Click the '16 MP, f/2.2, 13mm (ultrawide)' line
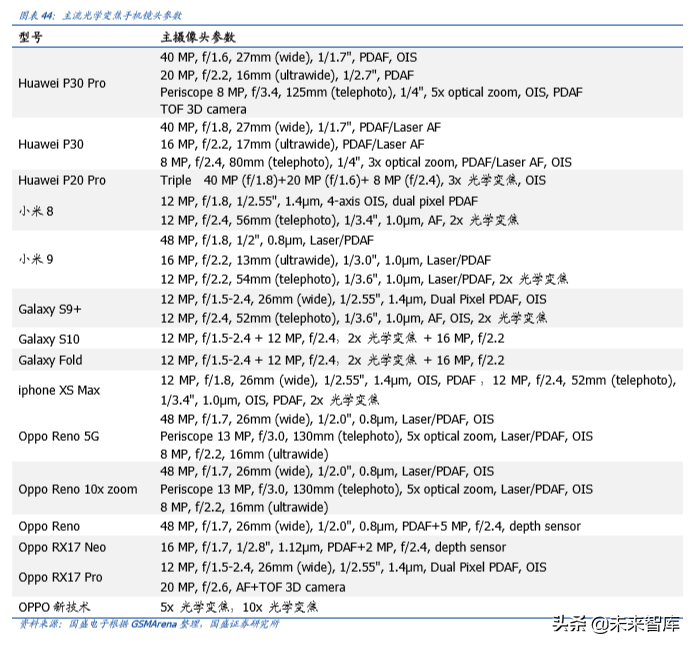The height and width of the screenshot is (648, 695). click(x=326, y=260)
